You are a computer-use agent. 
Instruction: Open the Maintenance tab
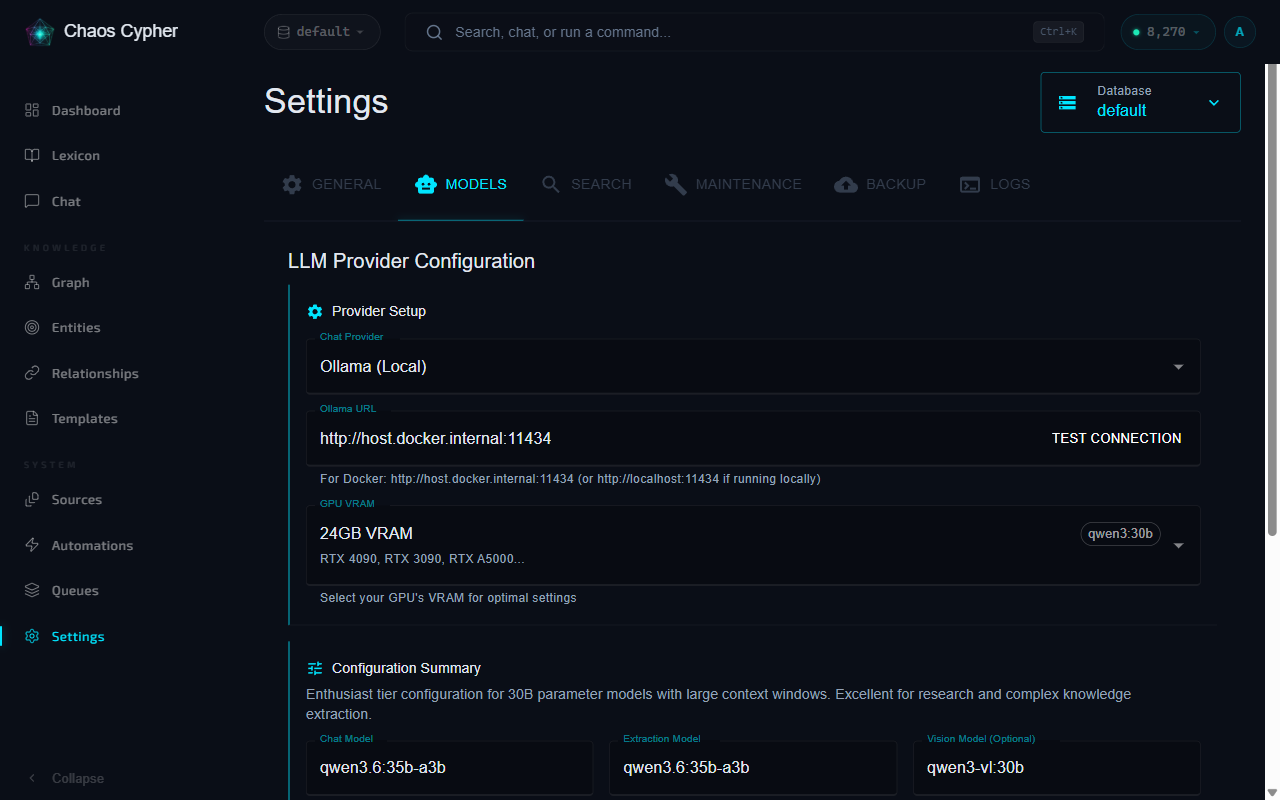tap(733, 184)
